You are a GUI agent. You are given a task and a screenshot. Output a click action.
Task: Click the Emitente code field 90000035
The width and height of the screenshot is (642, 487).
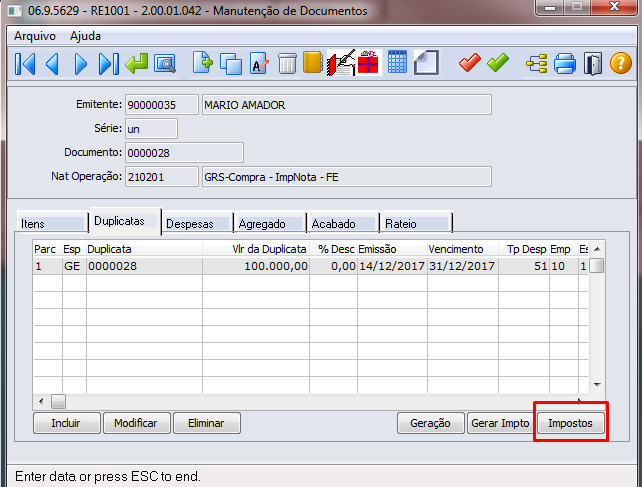[162, 105]
